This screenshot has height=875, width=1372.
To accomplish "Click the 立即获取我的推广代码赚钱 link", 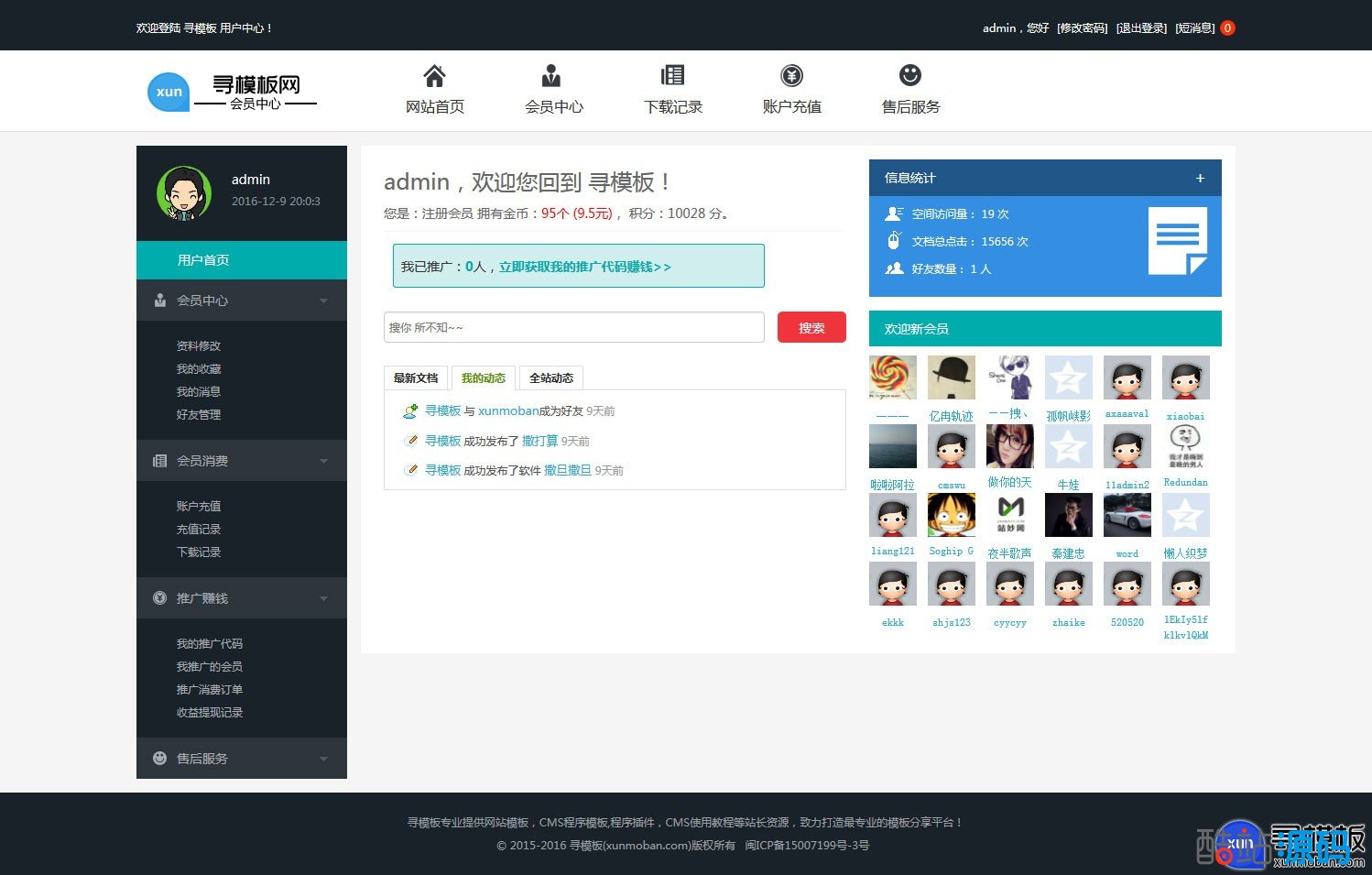I will (x=584, y=267).
